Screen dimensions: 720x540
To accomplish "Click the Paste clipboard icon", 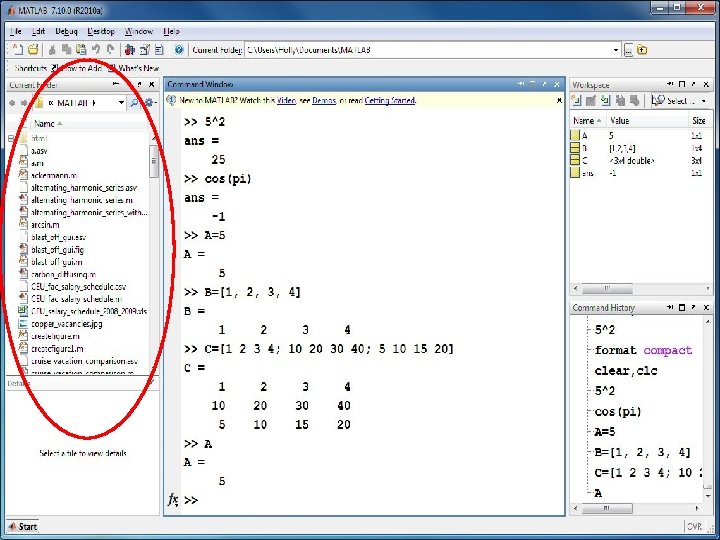I will coord(81,50).
